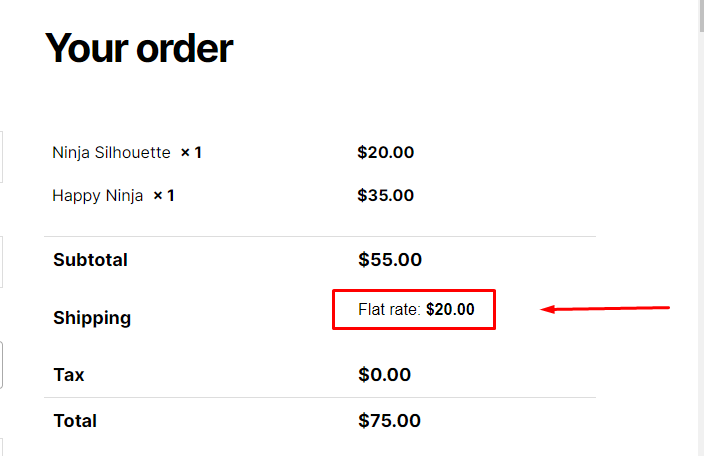Click the Happy Ninja price $35.00
Viewport: 704px width, 456px height.
pos(385,195)
